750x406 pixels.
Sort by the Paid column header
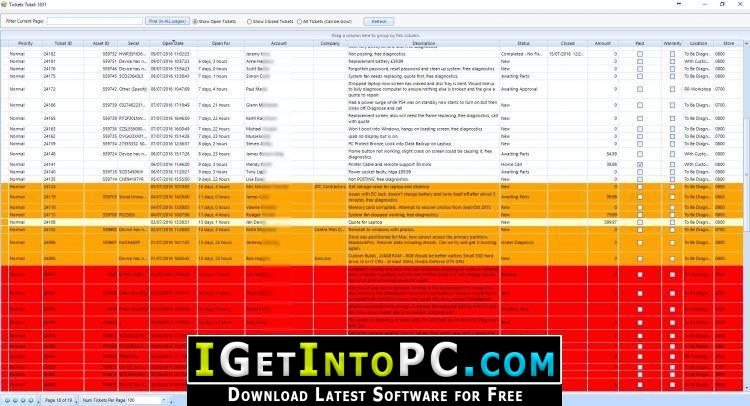pos(640,43)
